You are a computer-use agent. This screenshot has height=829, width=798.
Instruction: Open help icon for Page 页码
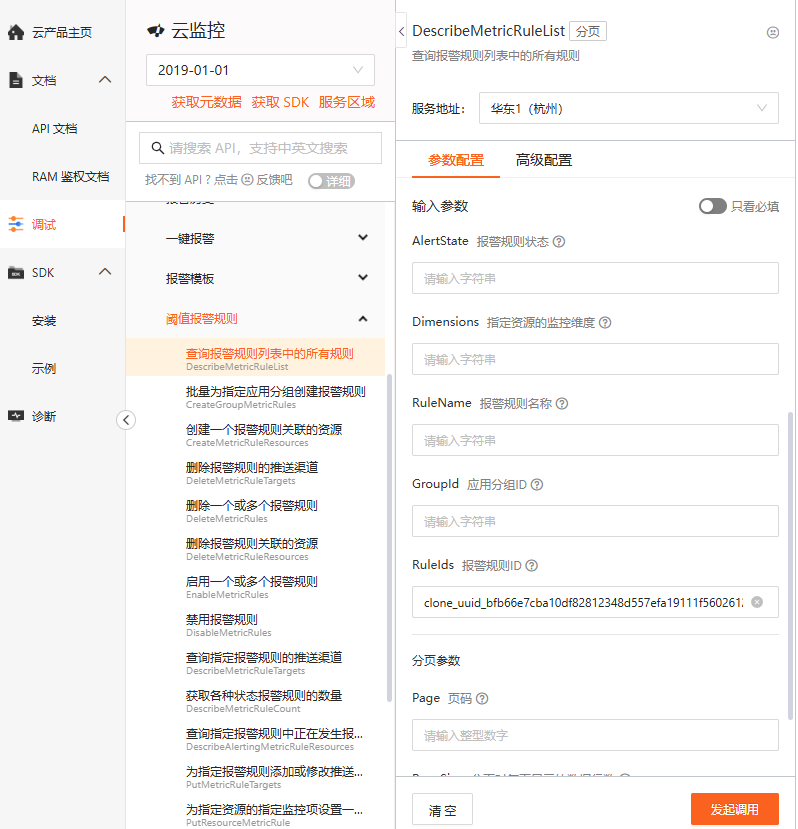482,698
